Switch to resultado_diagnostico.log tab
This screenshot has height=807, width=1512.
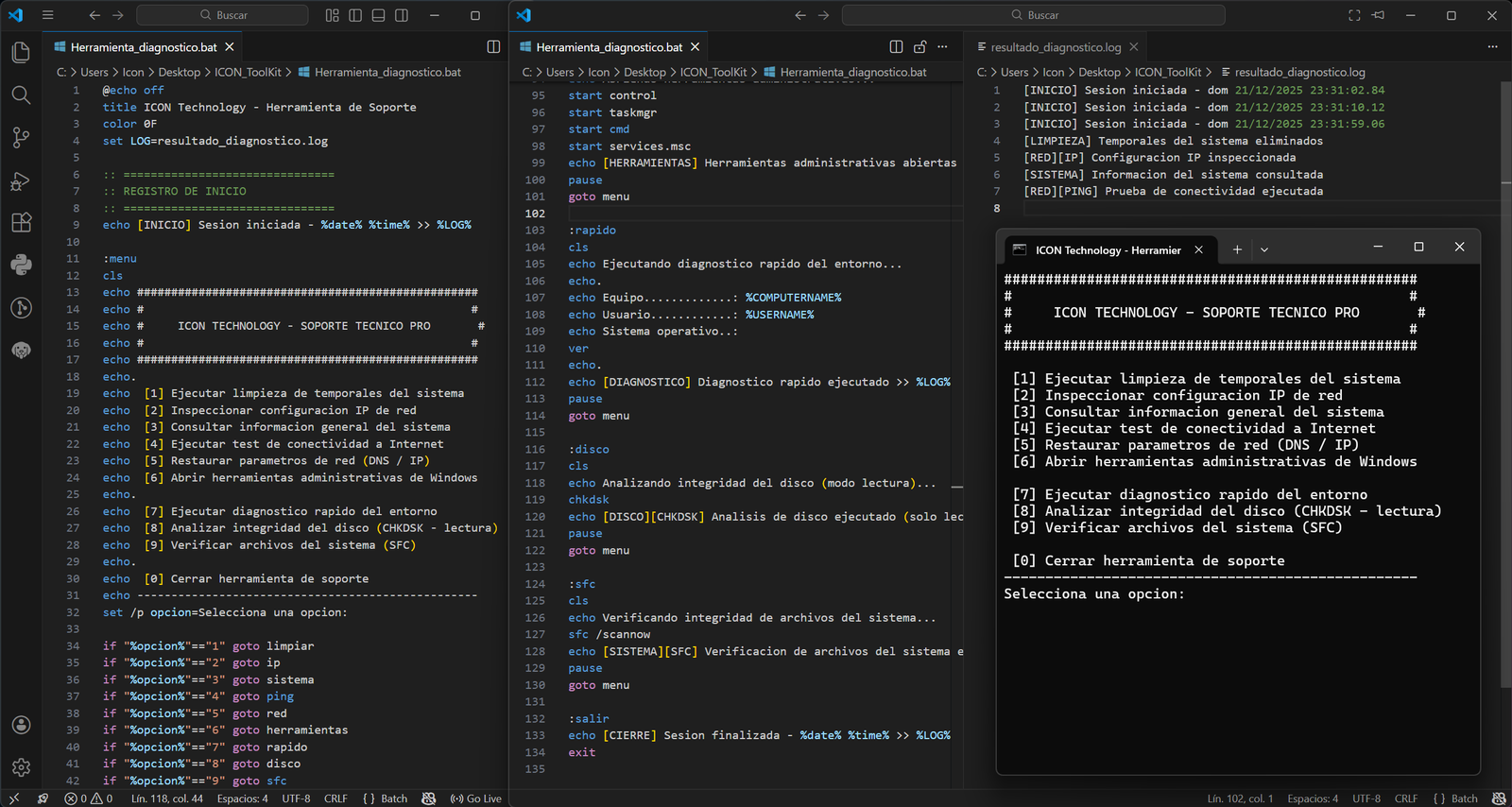tap(1055, 47)
